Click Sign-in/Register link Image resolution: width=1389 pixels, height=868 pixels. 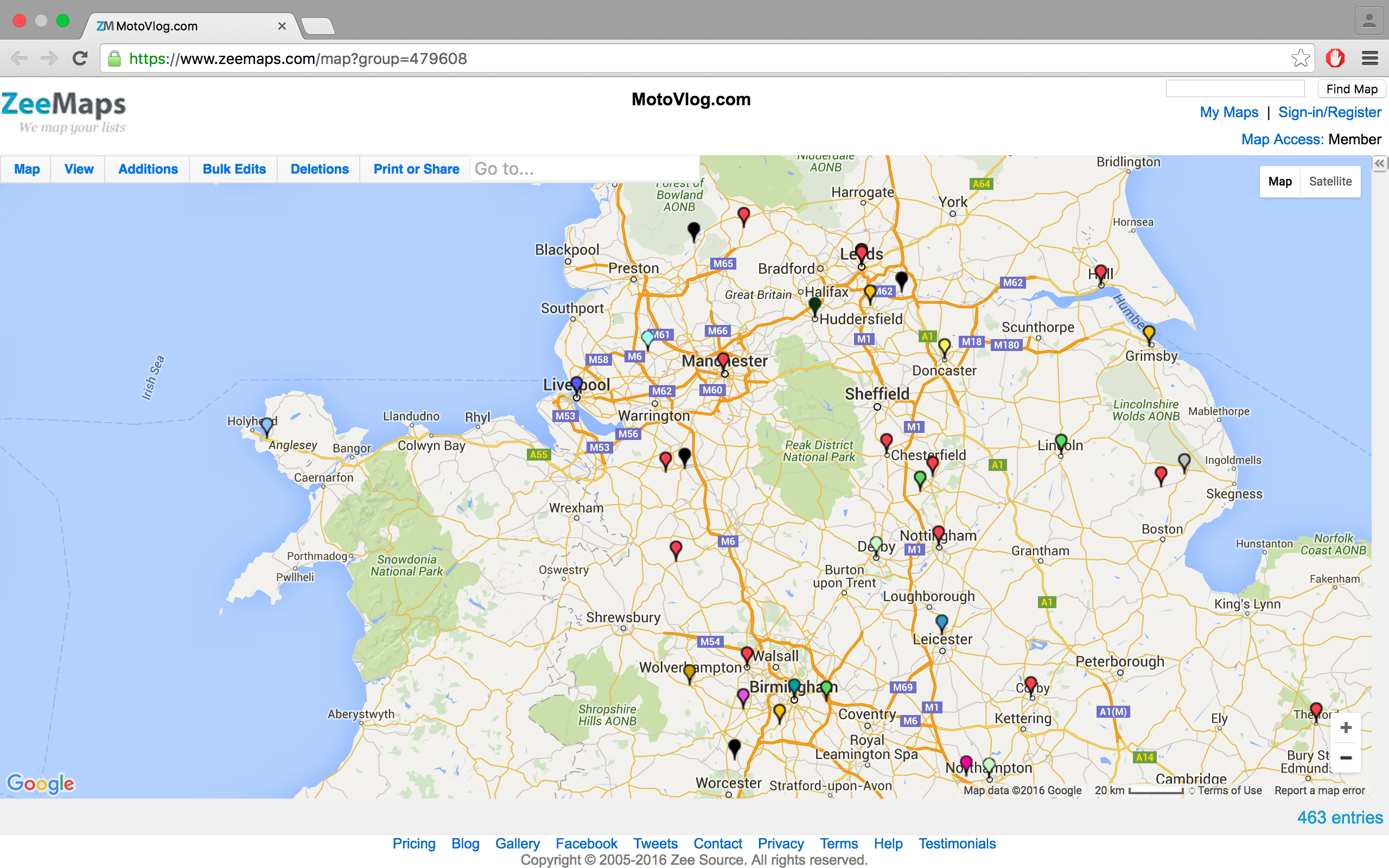tap(1329, 112)
